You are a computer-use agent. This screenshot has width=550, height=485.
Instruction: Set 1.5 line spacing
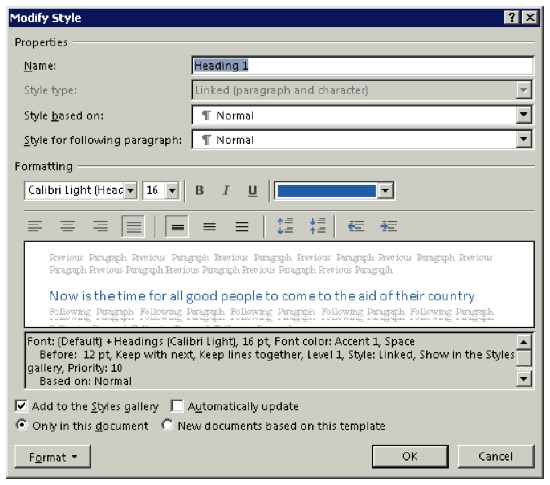(x=209, y=226)
